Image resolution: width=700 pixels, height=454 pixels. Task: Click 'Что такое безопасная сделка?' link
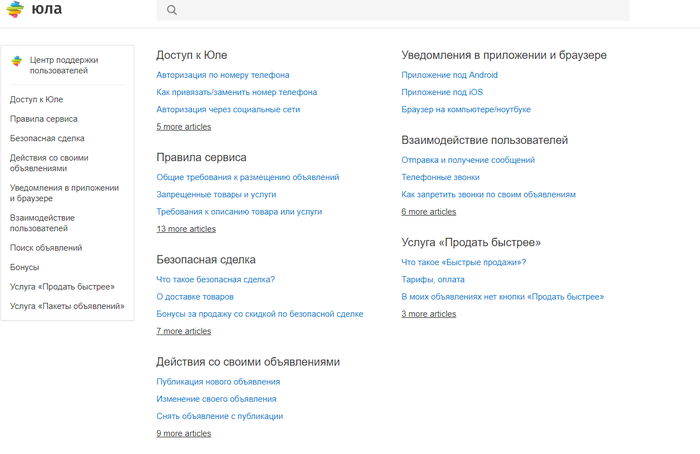coord(215,279)
